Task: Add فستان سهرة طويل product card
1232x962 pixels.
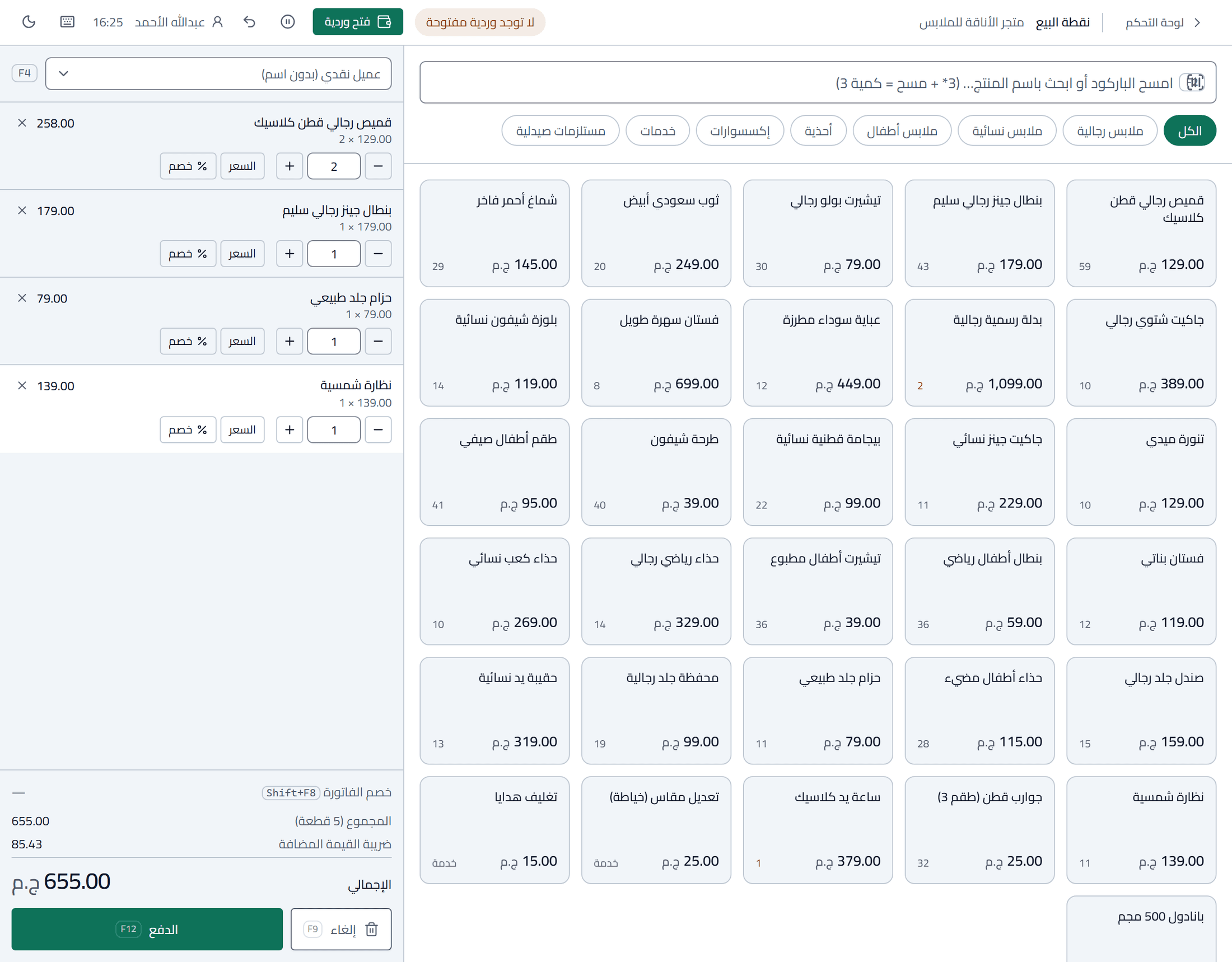Action: tap(656, 352)
